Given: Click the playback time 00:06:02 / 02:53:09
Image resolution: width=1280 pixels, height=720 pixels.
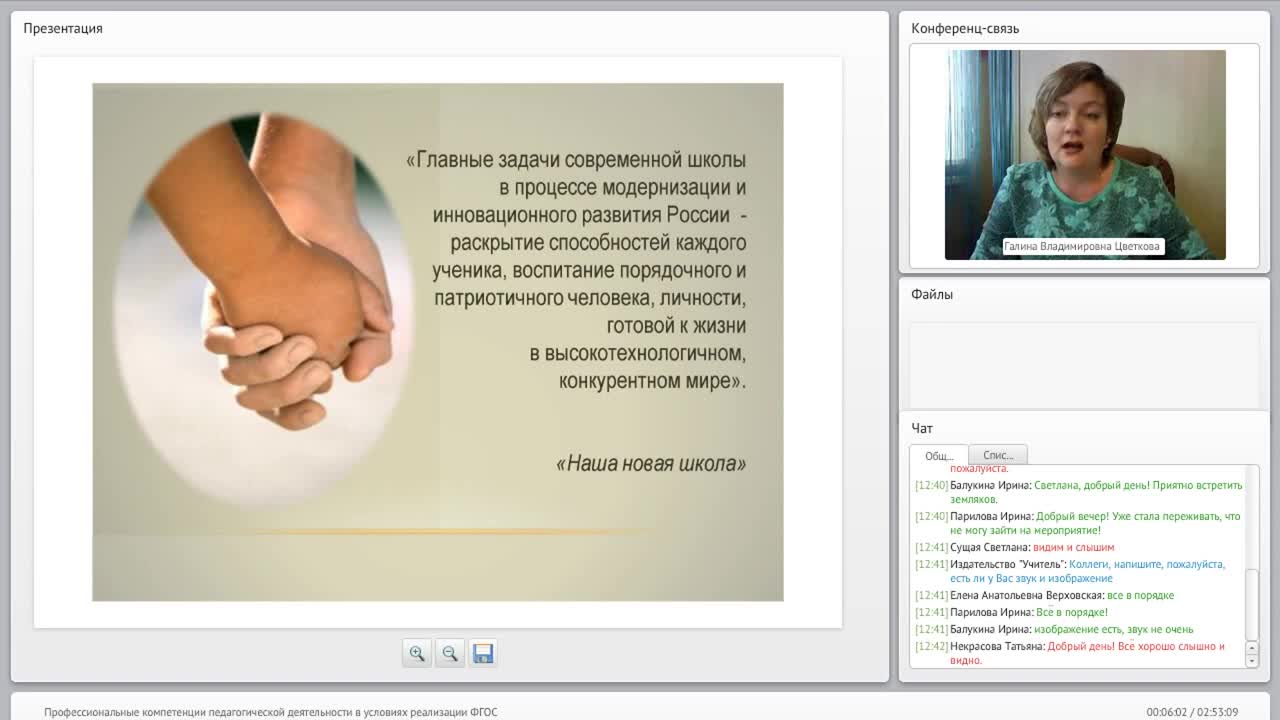Looking at the screenshot, I should [x=1192, y=712].
